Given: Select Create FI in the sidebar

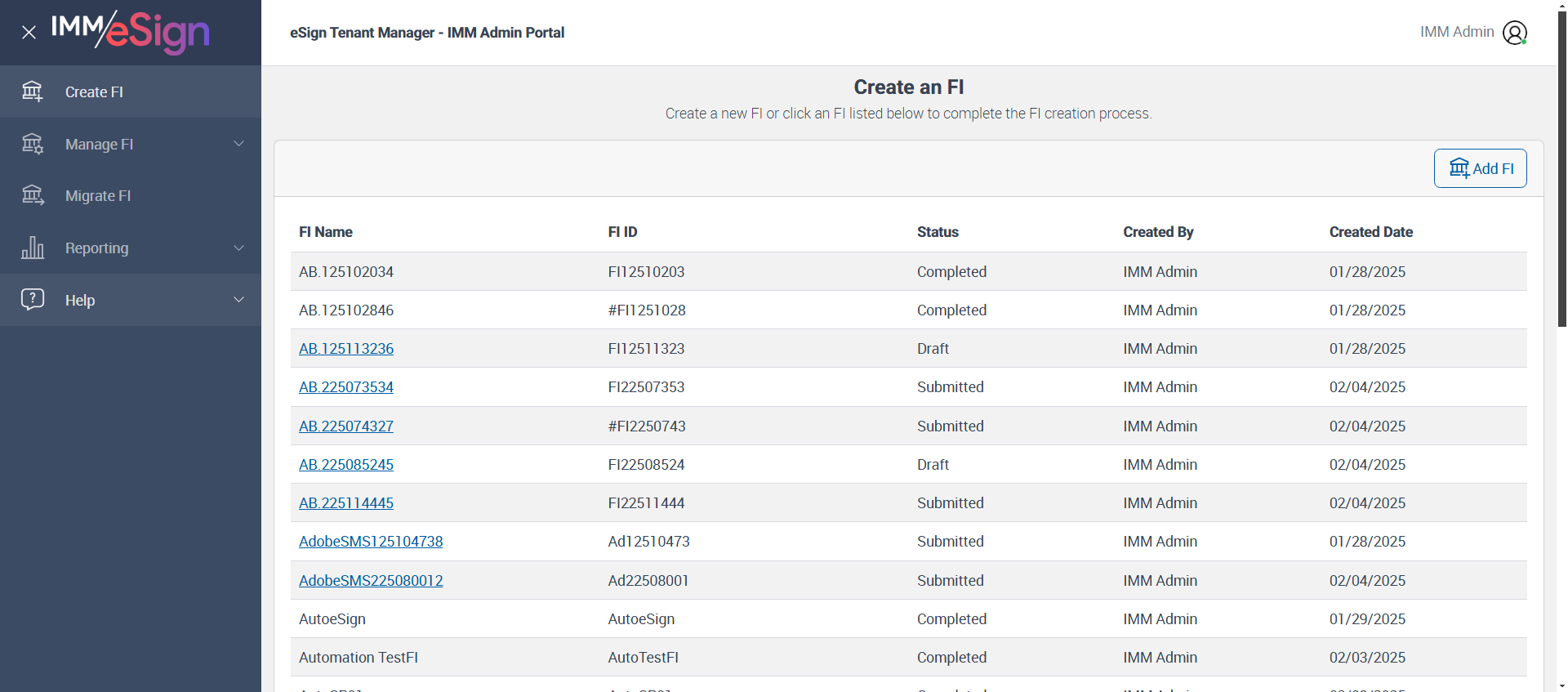Looking at the screenshot, I should [94, 92].
